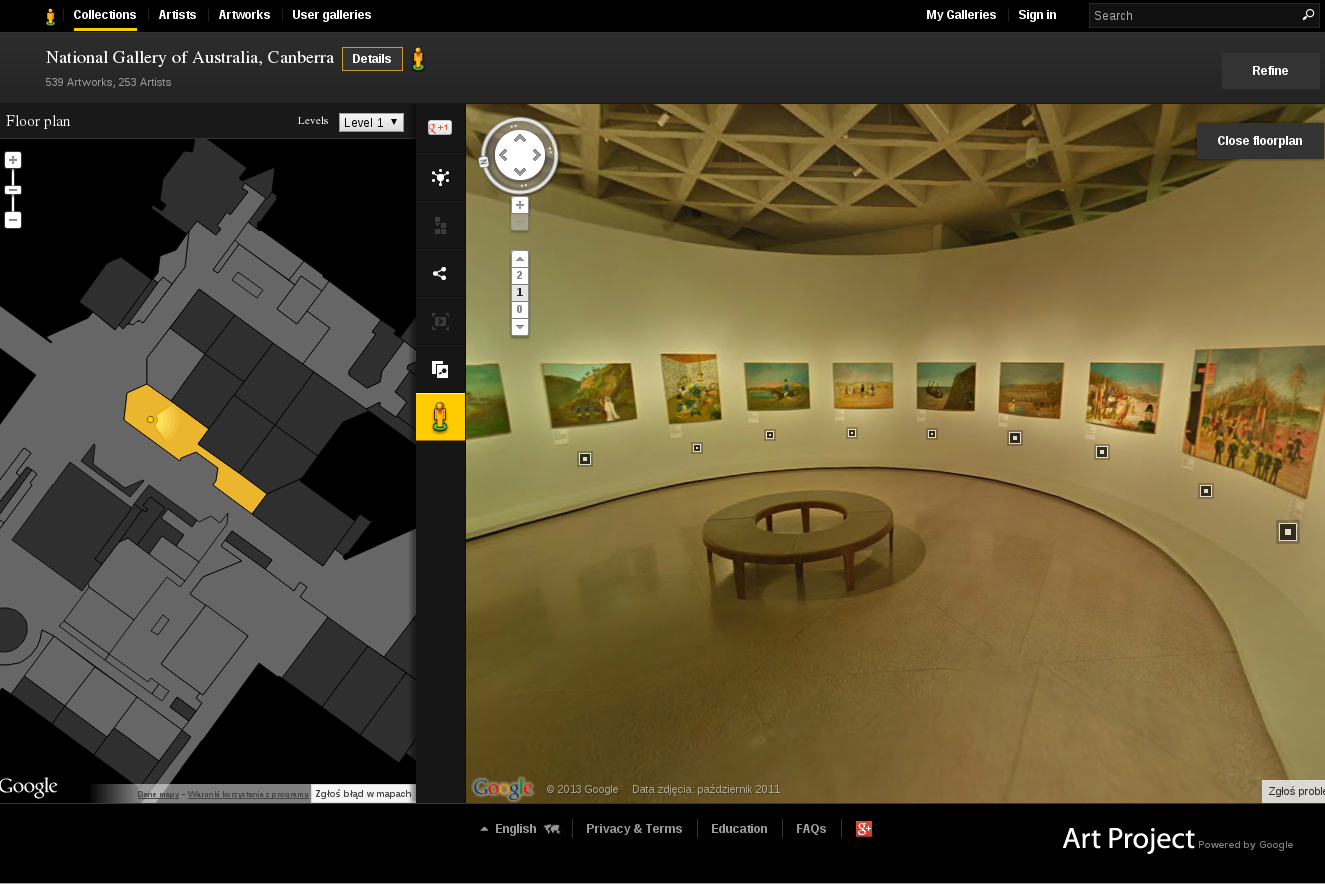Click the share icon in the sidebar
The height and width of the screenshot is (884, 1325).
point(440,273)
